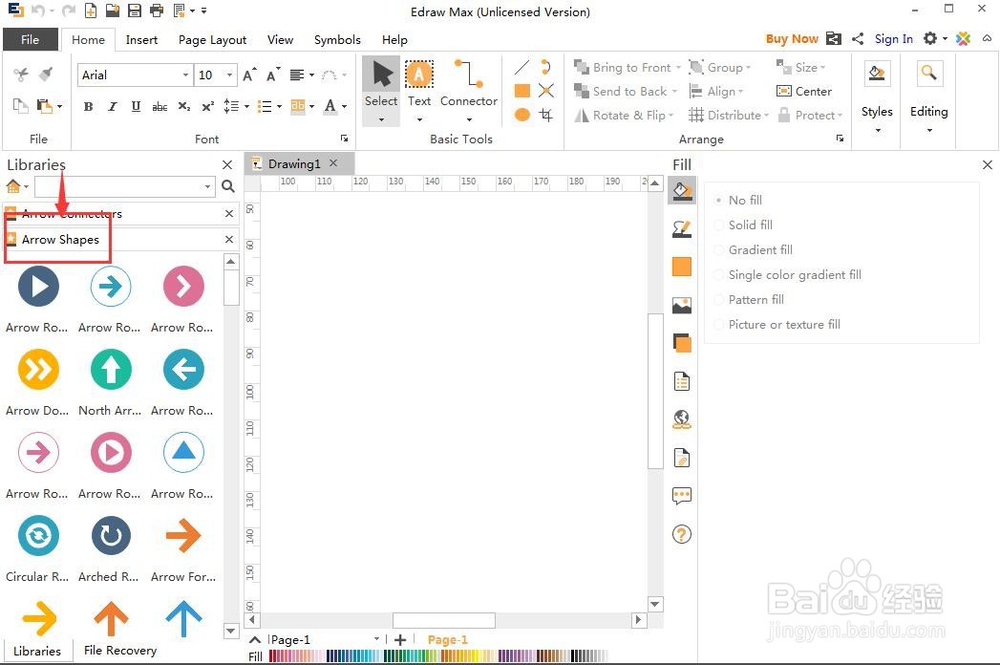Image resolution: width=1000 pixels, height=665 pixels.
Task: Open the Help tab
Action: coord(395,40)
